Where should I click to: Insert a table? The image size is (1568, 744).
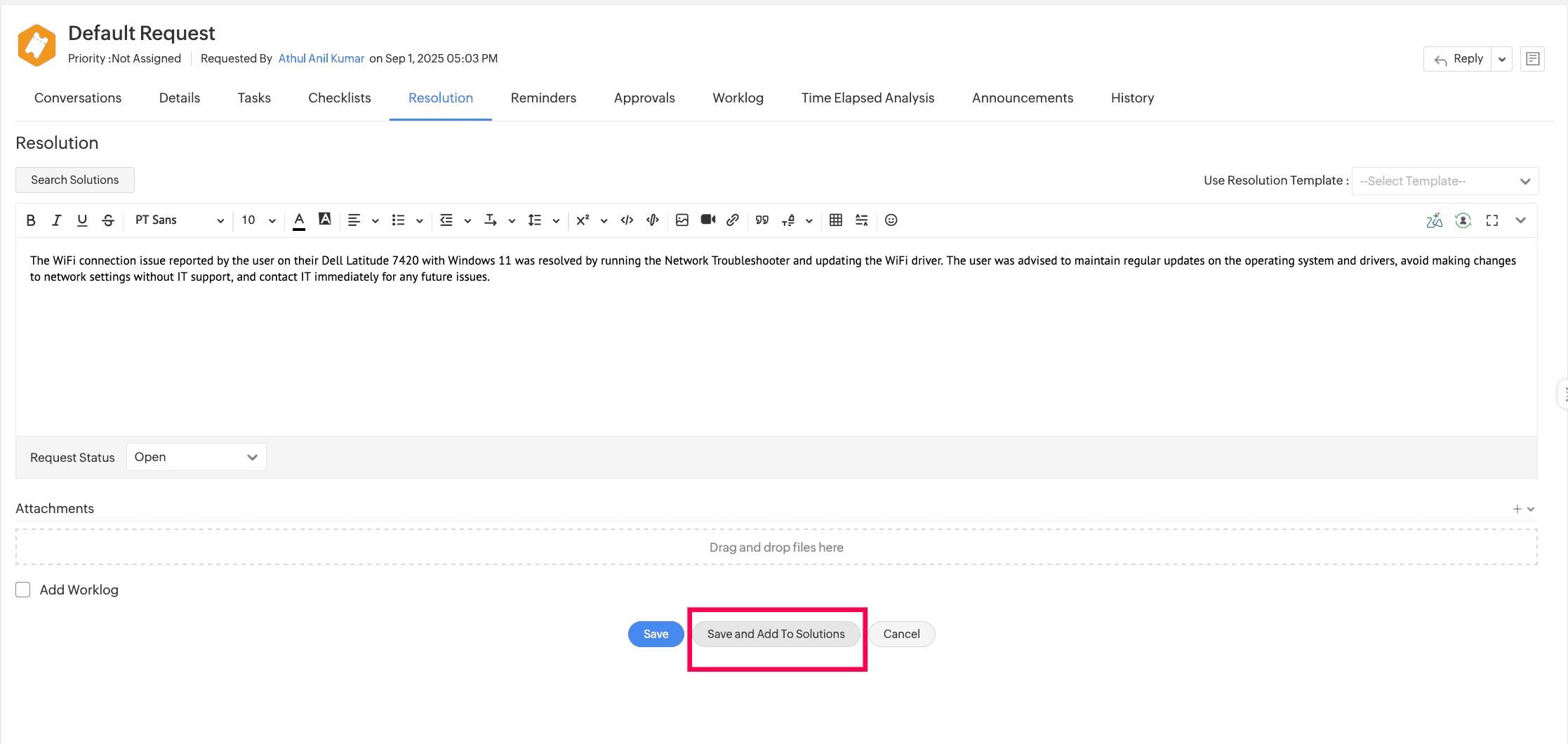pyautogui.click(x=836, y=220)
